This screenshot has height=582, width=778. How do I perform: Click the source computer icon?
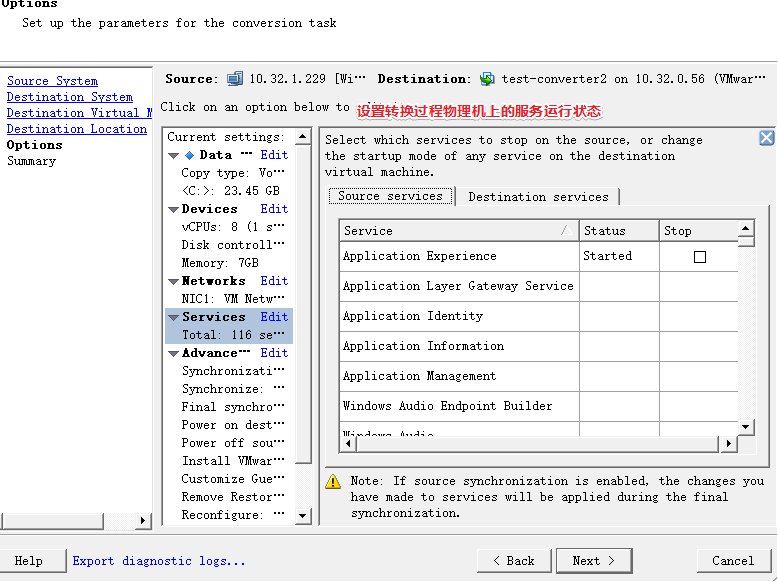click(235, 79)
